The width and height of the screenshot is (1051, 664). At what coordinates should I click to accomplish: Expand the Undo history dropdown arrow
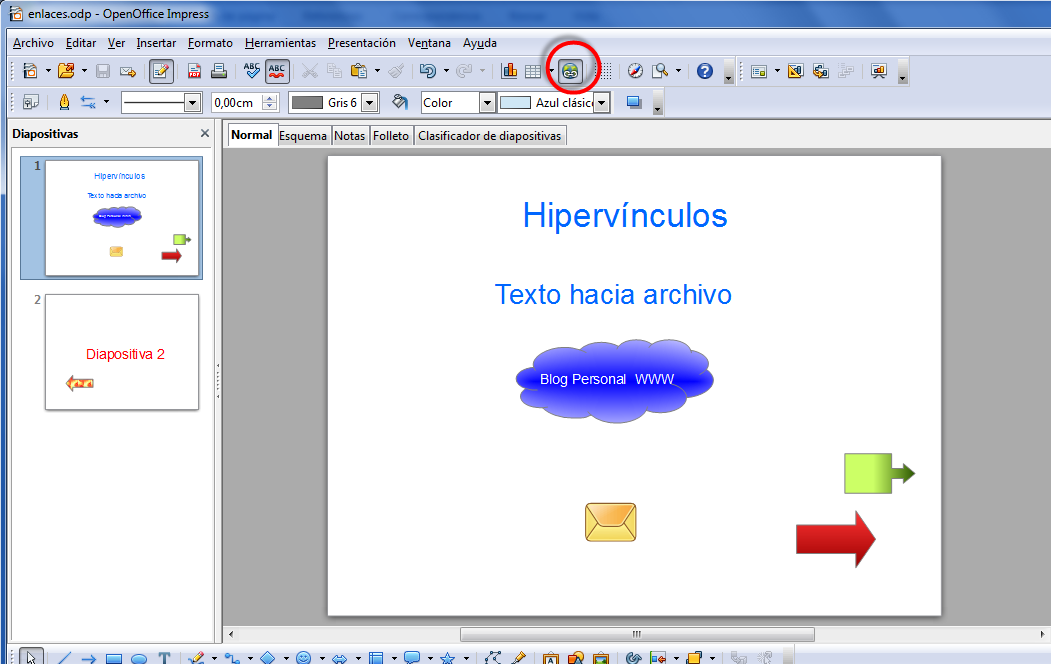[446, 71]
